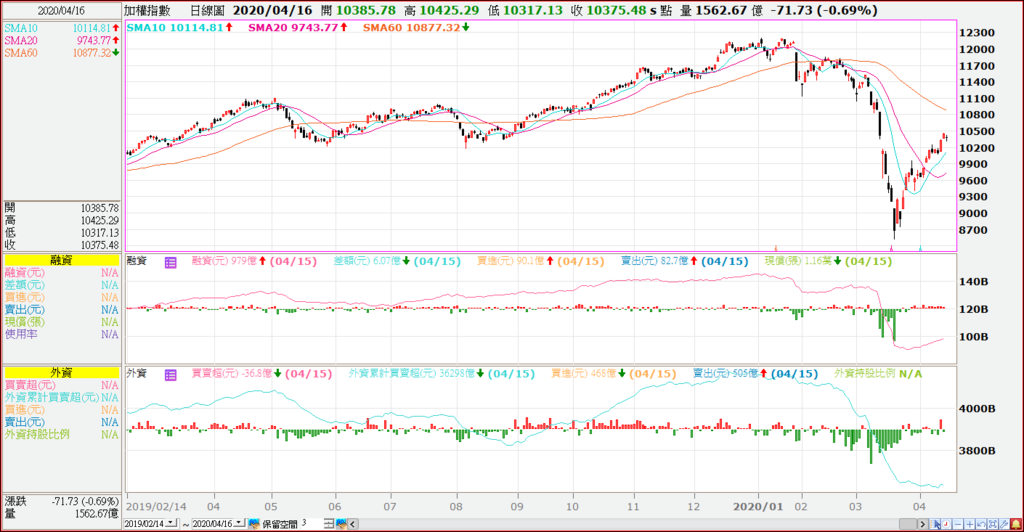Click 外資持股比例 row in left sidebar
The width and height of the screenshot is (1024, 532).
tap(61, 434)
